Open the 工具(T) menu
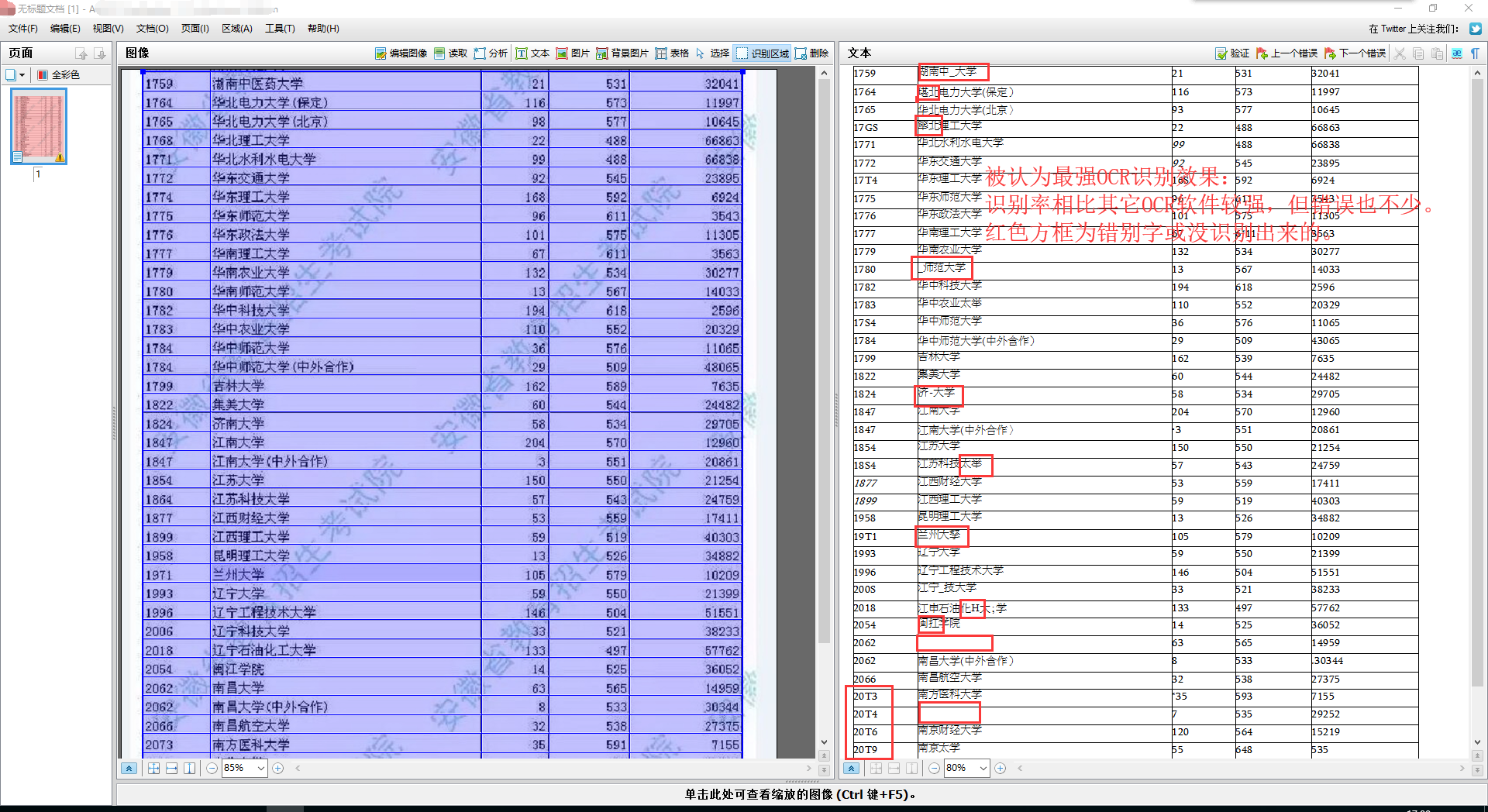Viewport: 1488px width, 812px height. [280, 29]
